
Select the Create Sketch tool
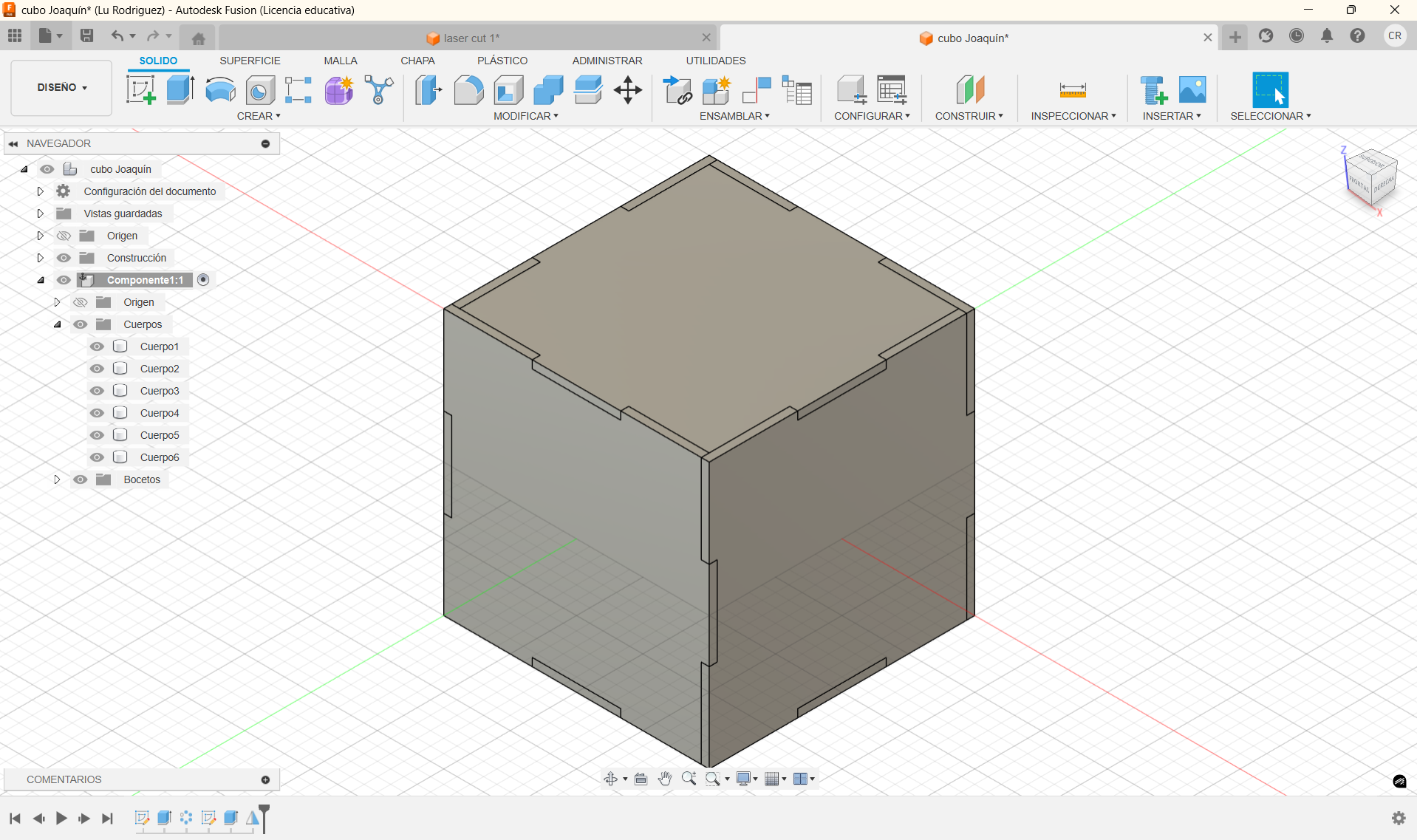(x=140, y=90)
